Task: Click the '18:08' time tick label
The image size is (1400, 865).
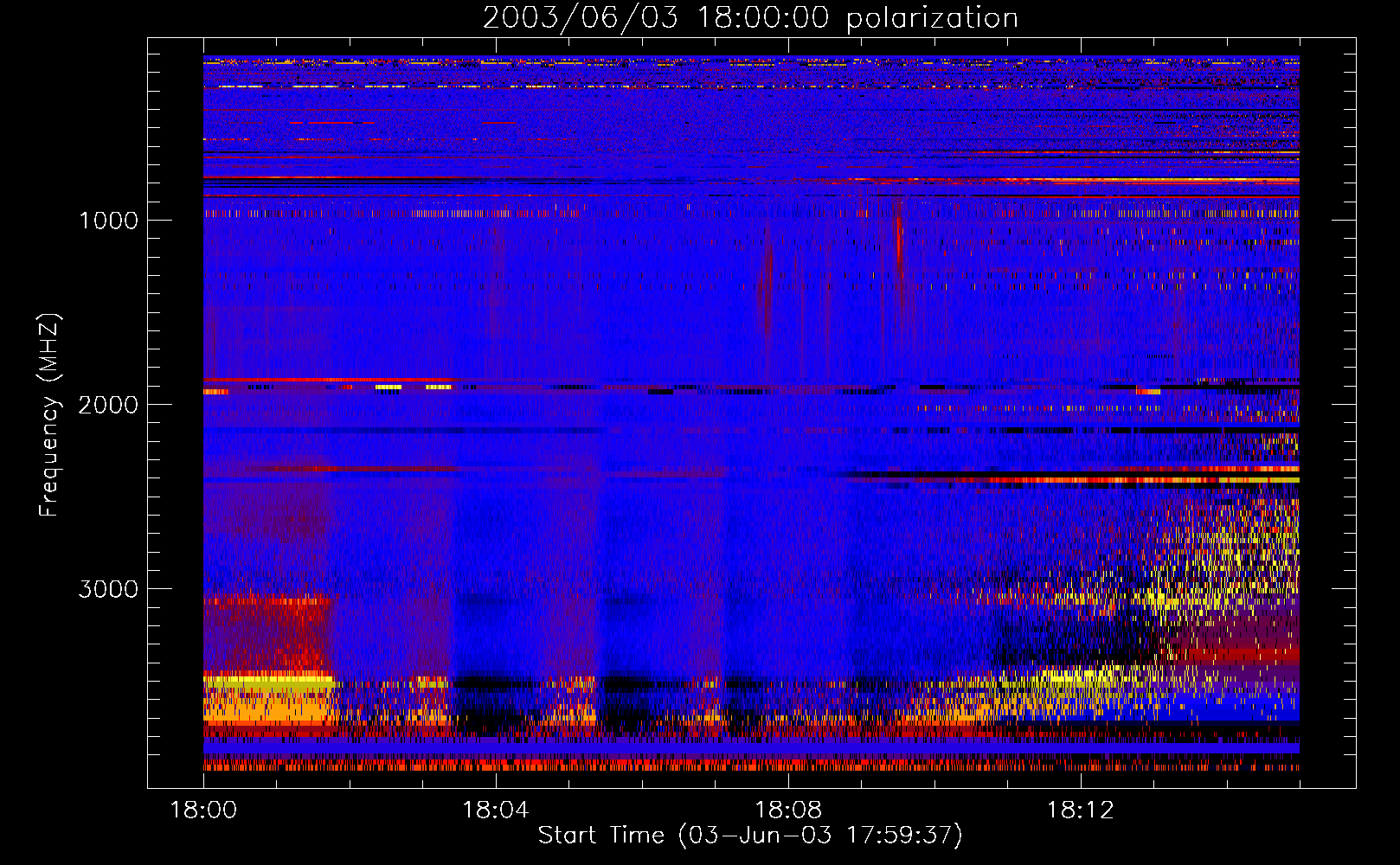Action: point(788,811)
